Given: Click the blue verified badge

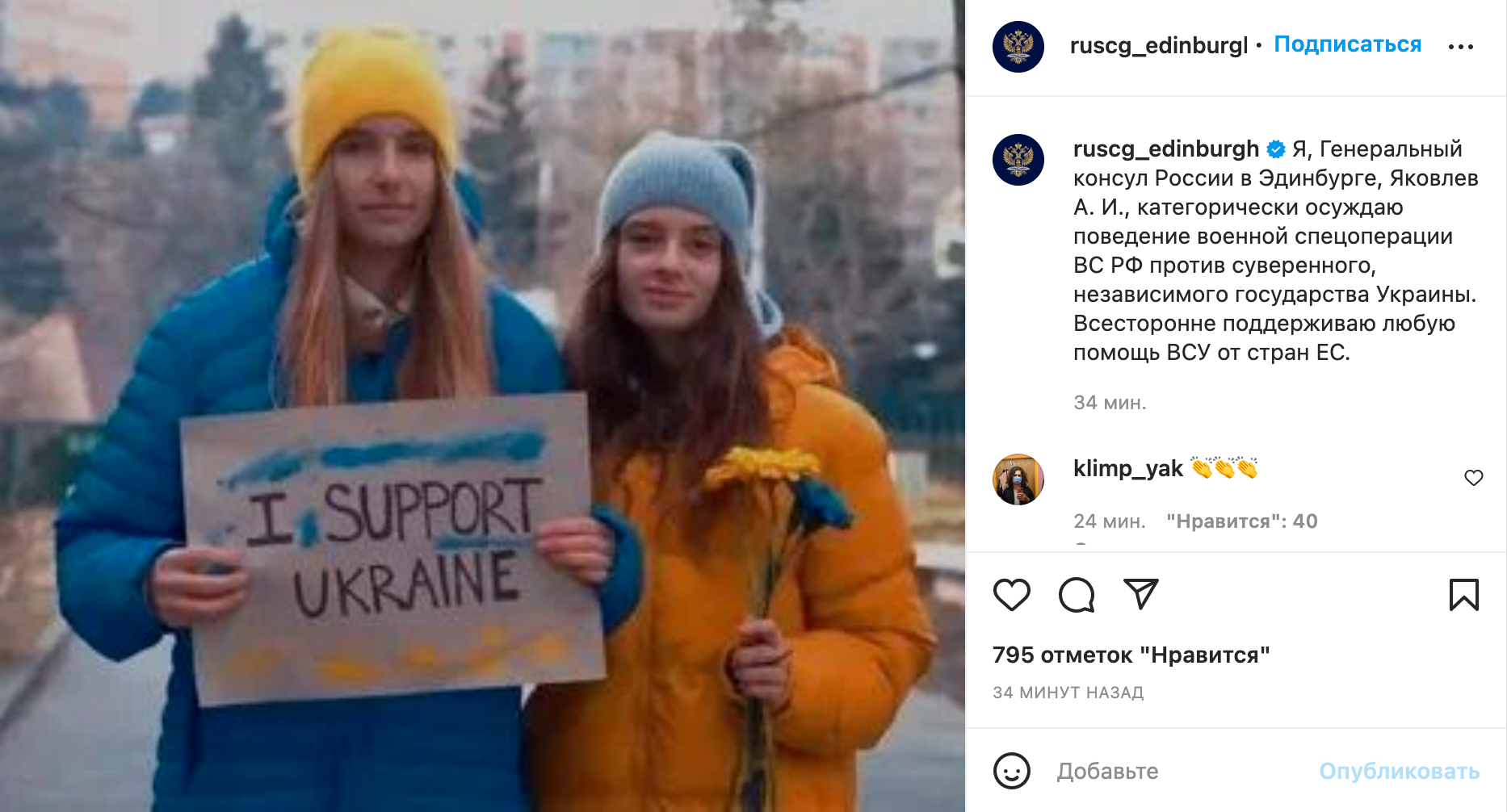Looking at the screenshot, I should pyautogui.click(x=1276, y=149).
